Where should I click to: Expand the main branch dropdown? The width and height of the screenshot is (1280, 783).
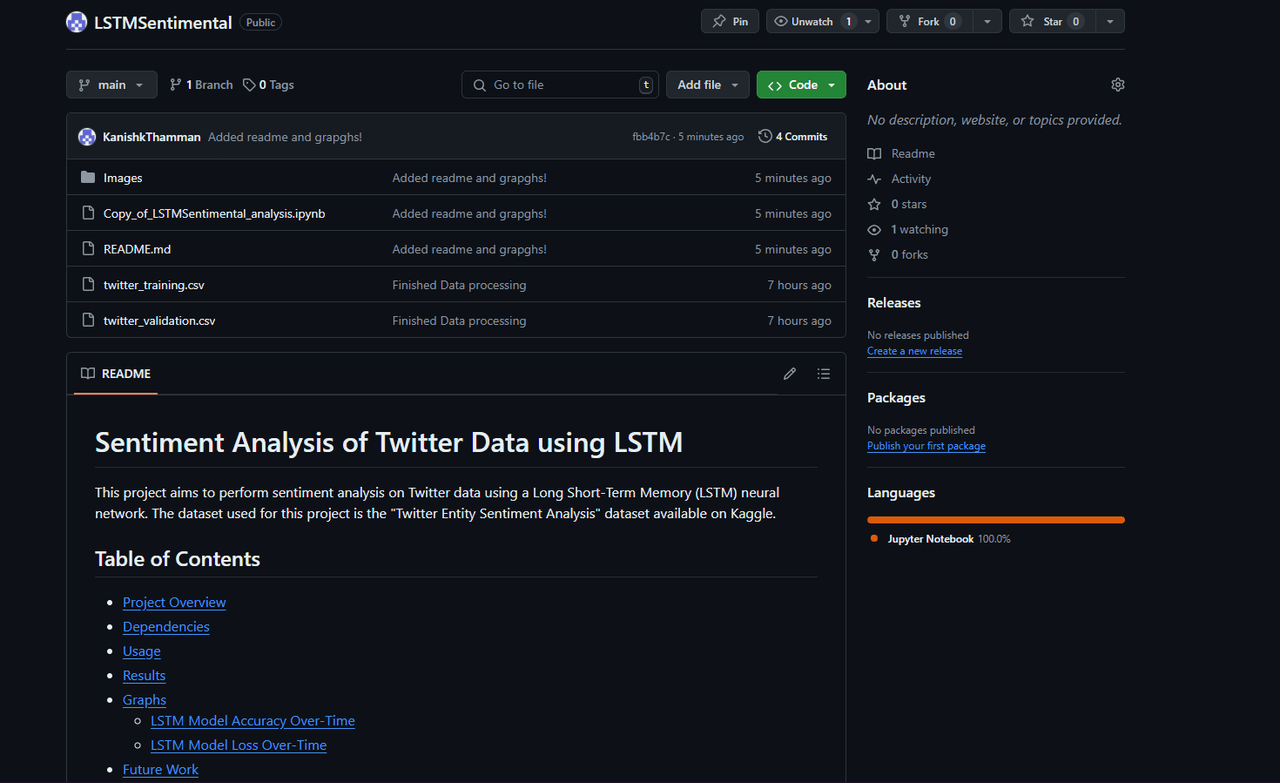[x=112, y=85]
